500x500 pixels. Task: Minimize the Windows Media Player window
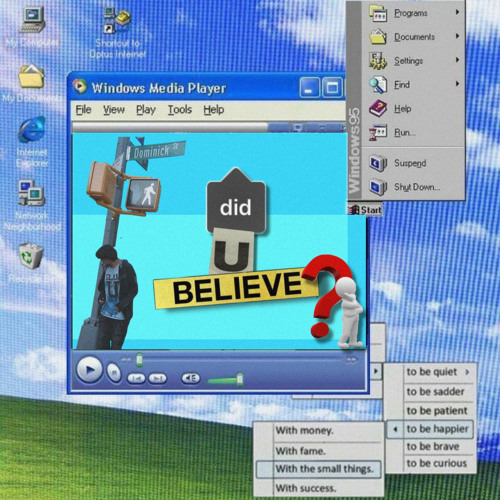pos(309,88)
